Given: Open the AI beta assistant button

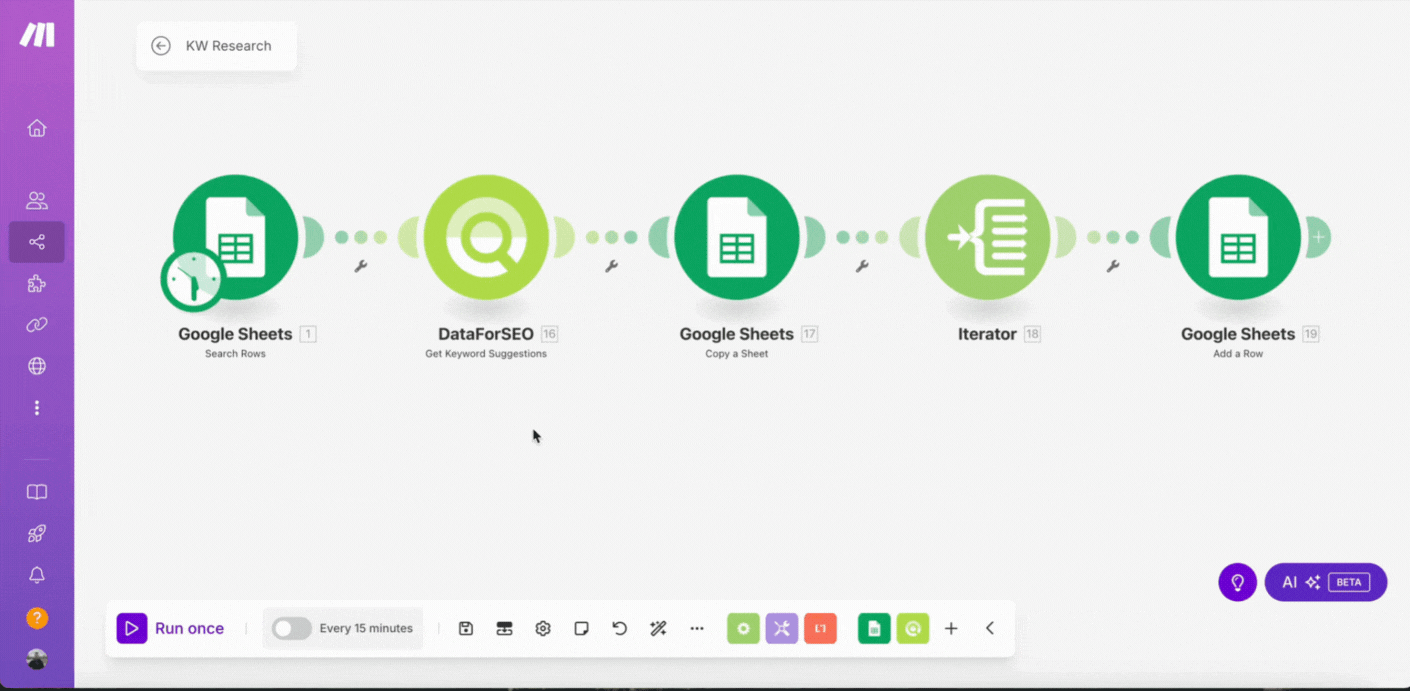Looking at the screenshot, I should tap(1326, 582).
